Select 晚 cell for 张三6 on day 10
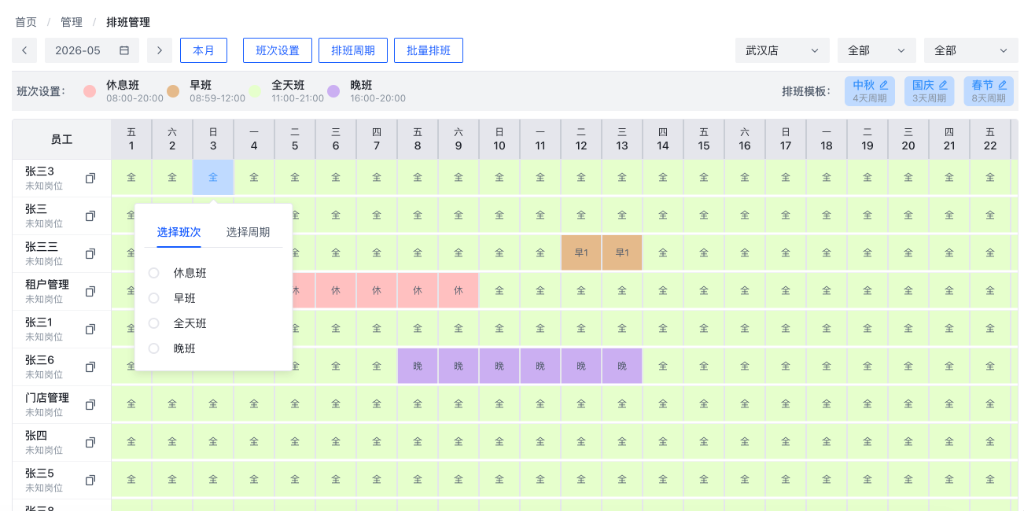 click(500, 367)
